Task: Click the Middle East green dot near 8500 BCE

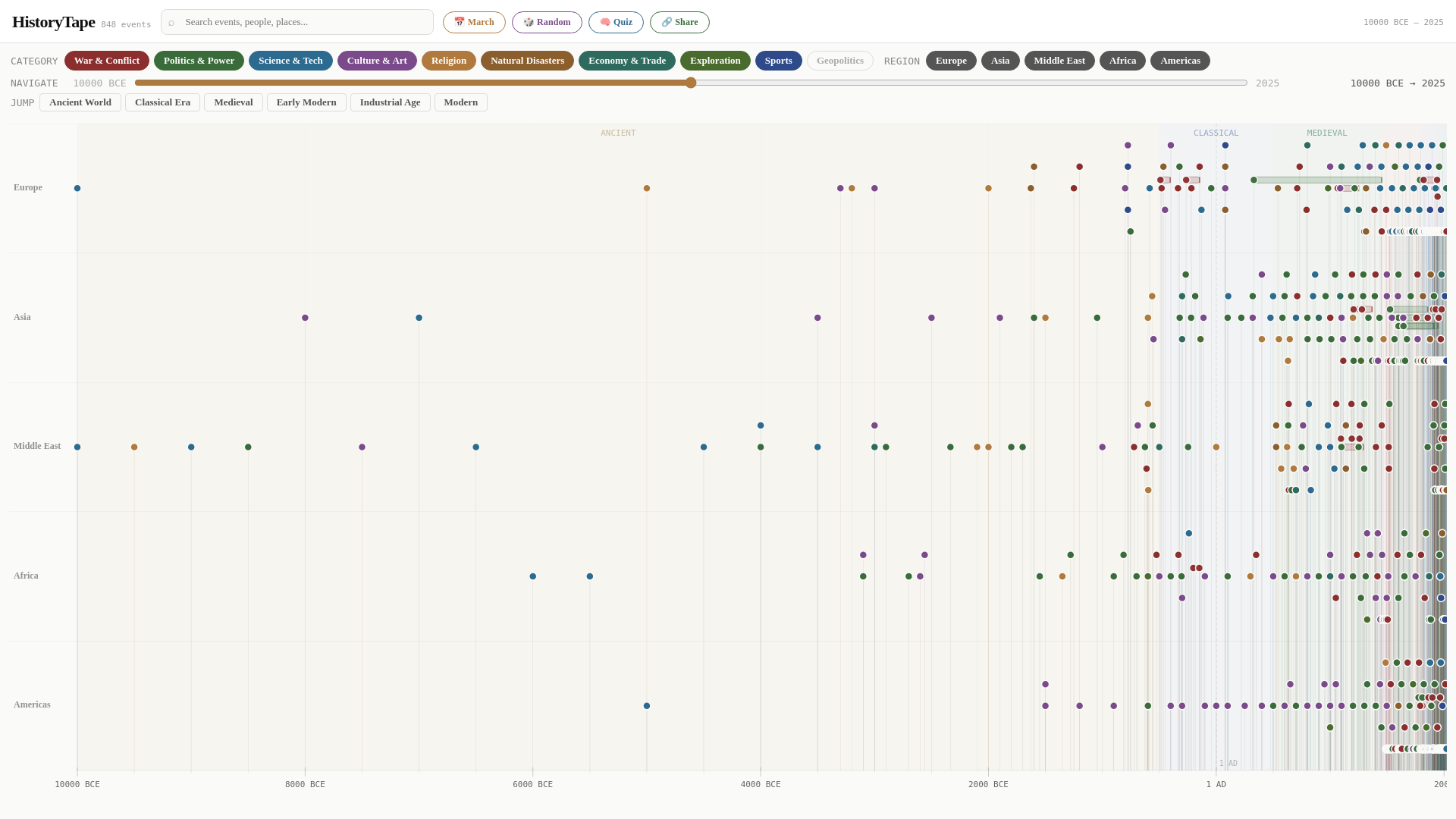Action: click(248, 447)
